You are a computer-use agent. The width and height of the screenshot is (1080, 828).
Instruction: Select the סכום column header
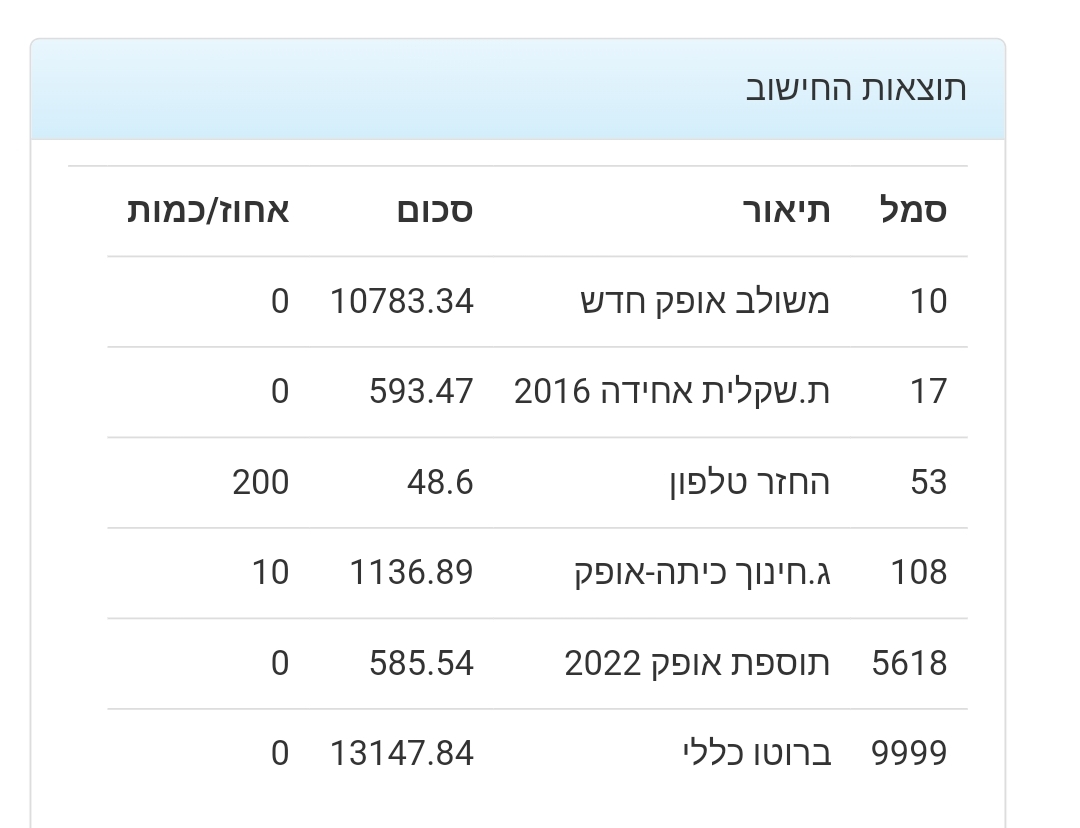435,211
